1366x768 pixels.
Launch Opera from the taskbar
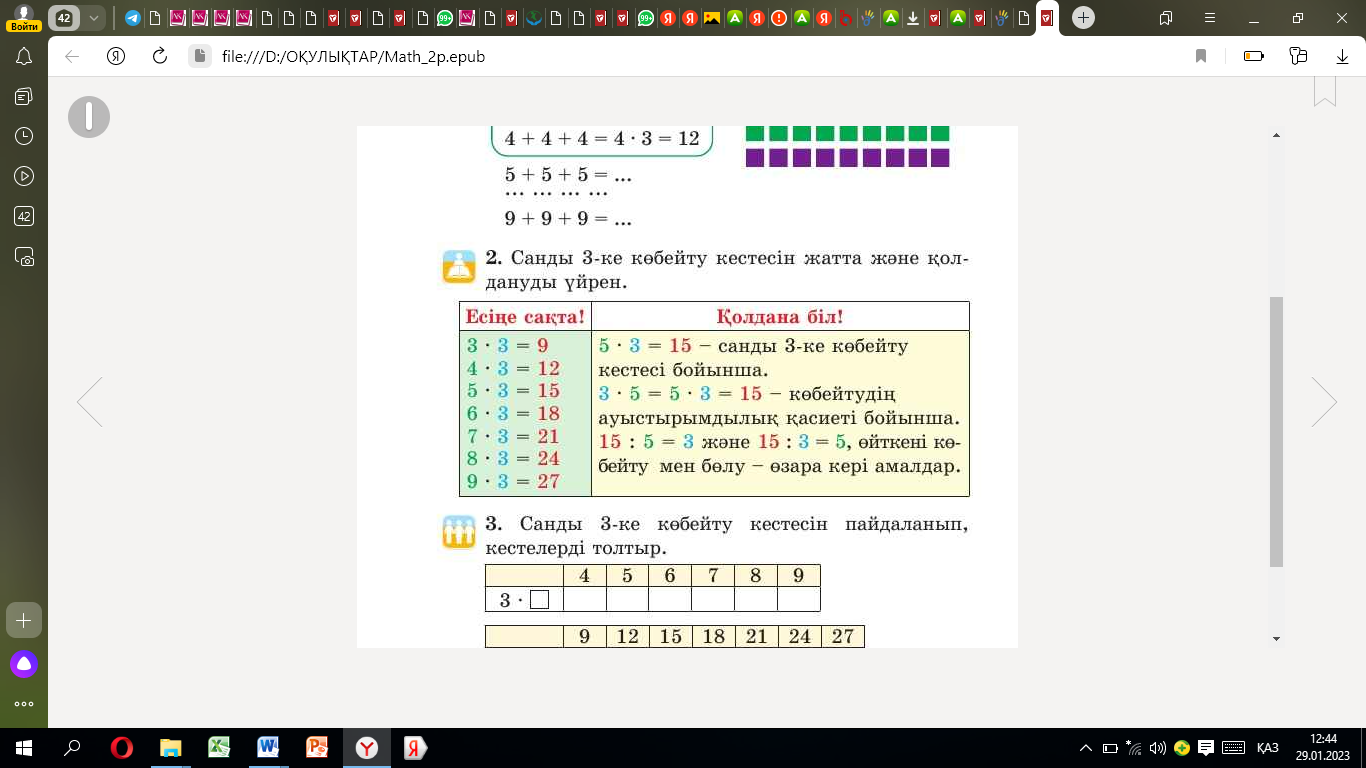pyautogui.click(x=122, y=748)
